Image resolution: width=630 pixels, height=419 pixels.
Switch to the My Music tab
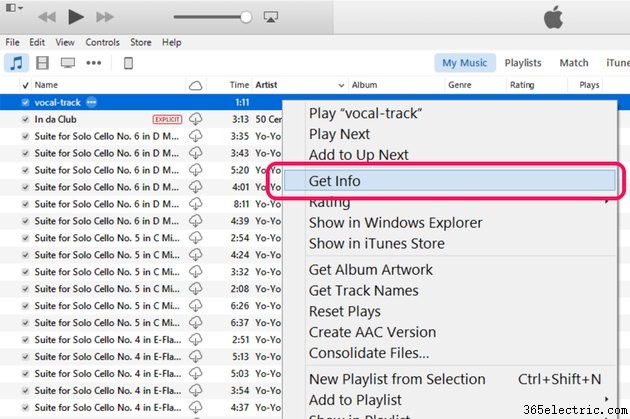[465, 63]
